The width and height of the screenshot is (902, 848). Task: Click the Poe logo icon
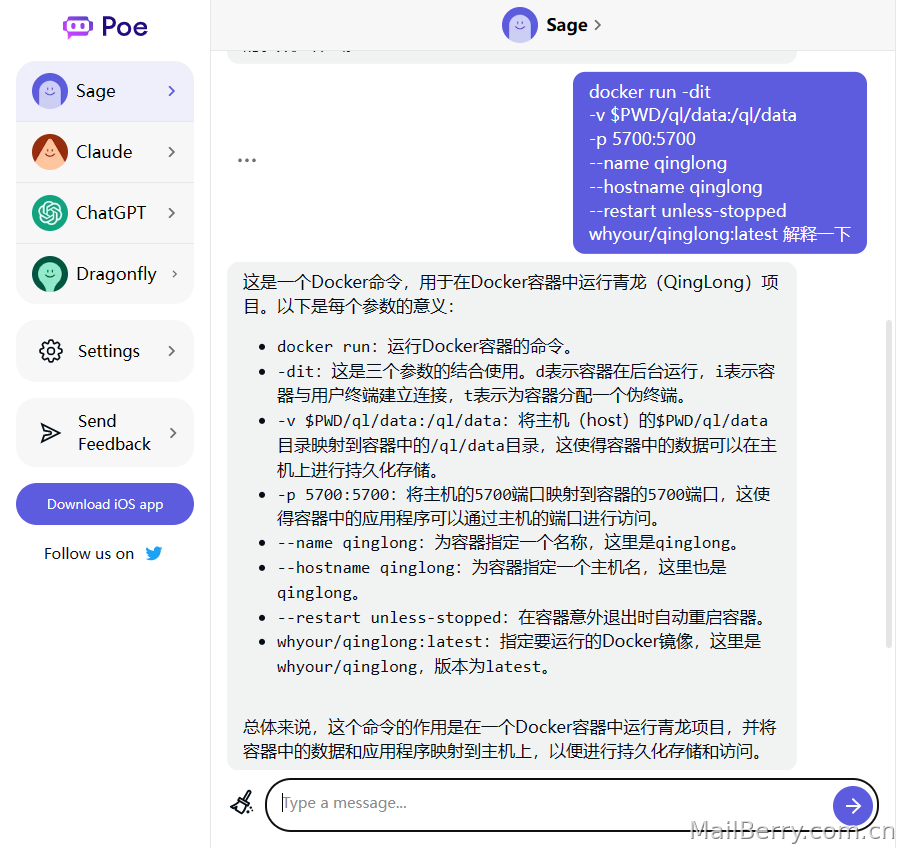pos(78,26)
